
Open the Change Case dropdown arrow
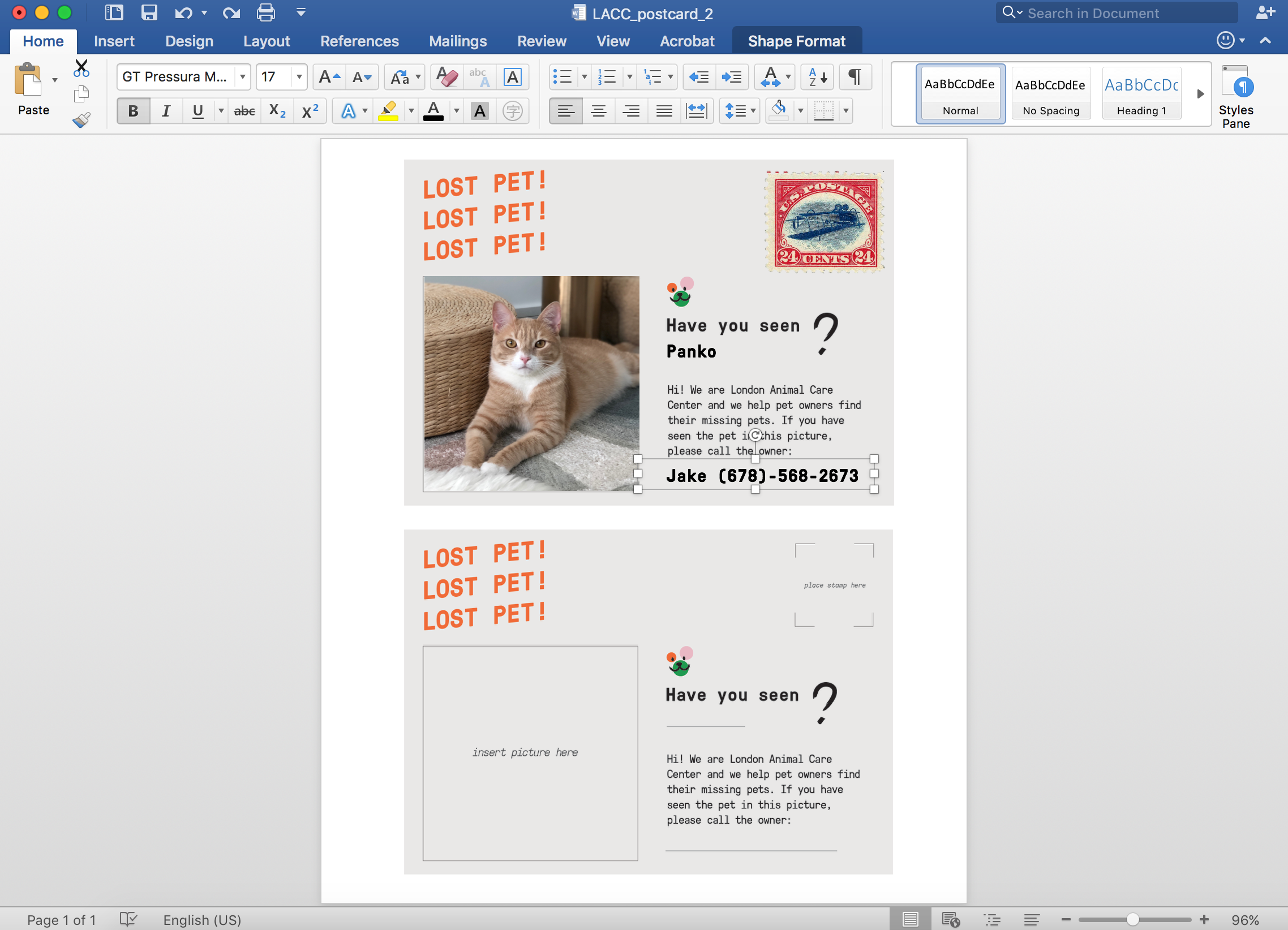click(x=418, y=76)
